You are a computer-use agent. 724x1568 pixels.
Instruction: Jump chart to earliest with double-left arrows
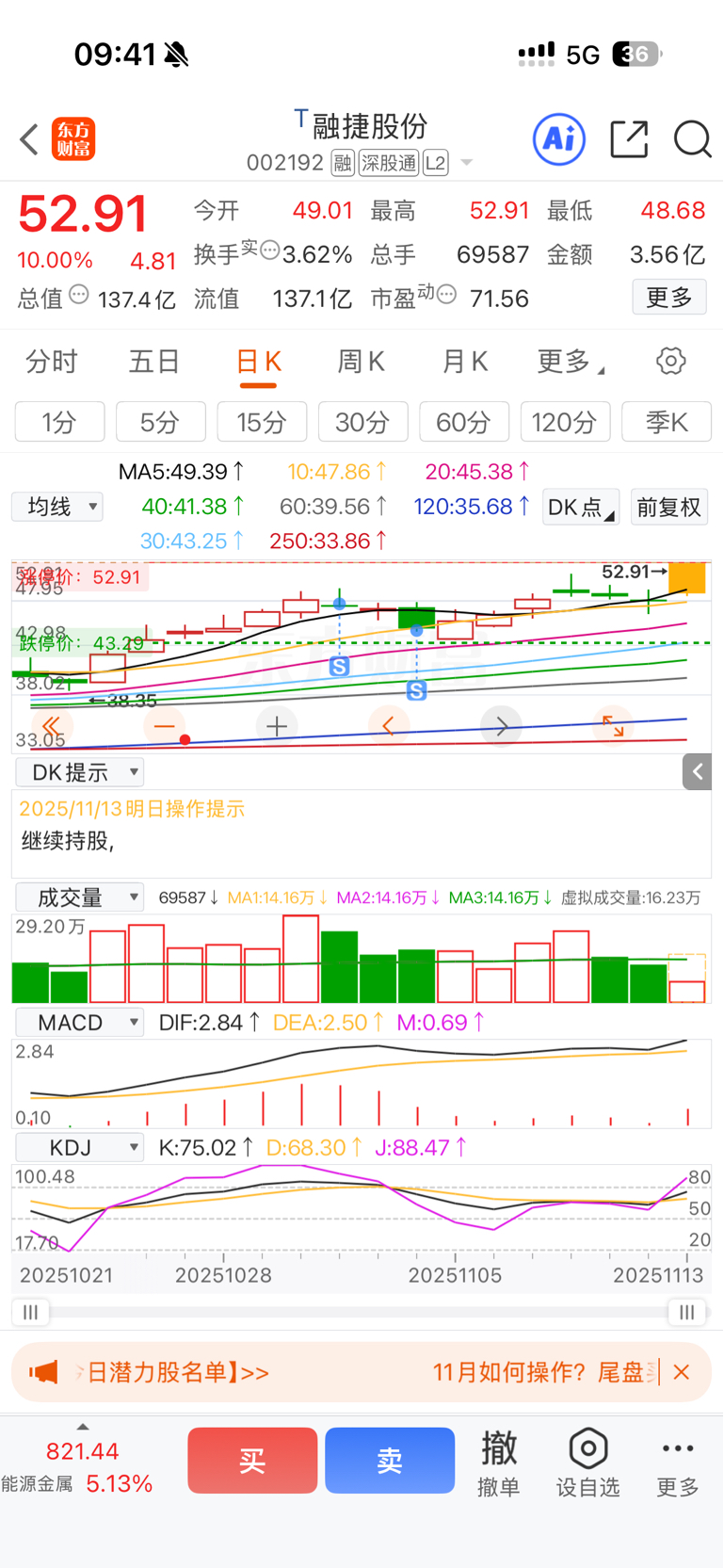tap(51, 726)
